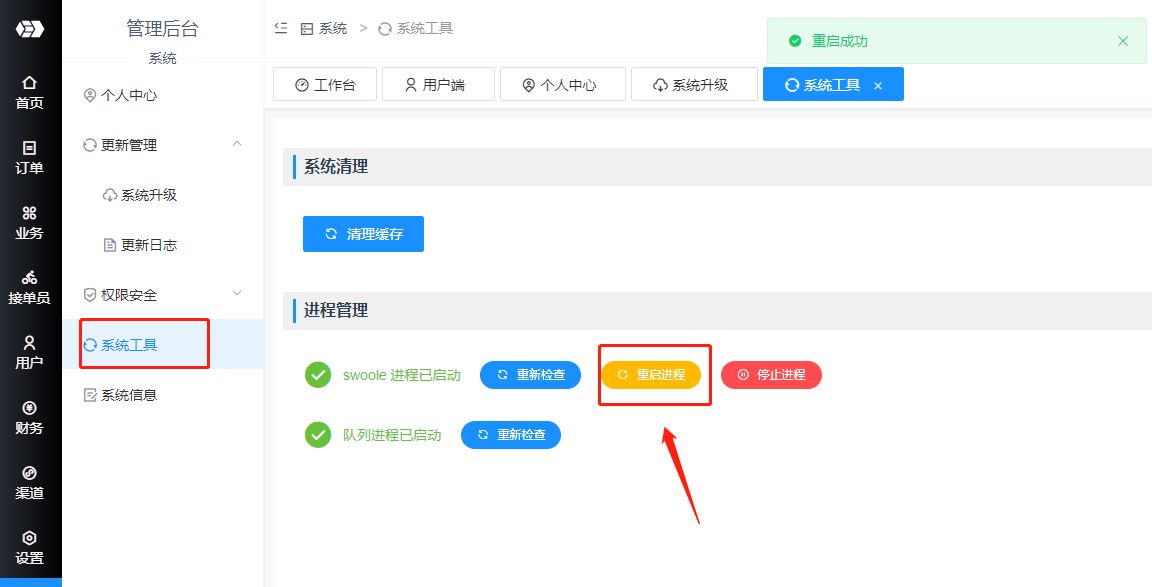
Task: Open 财务 section in the dark sidebar
Action: (x=29, y=418)
